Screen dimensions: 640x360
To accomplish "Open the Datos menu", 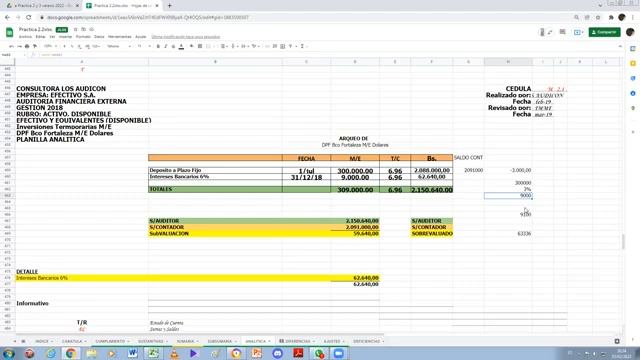I will click(99, 37).
